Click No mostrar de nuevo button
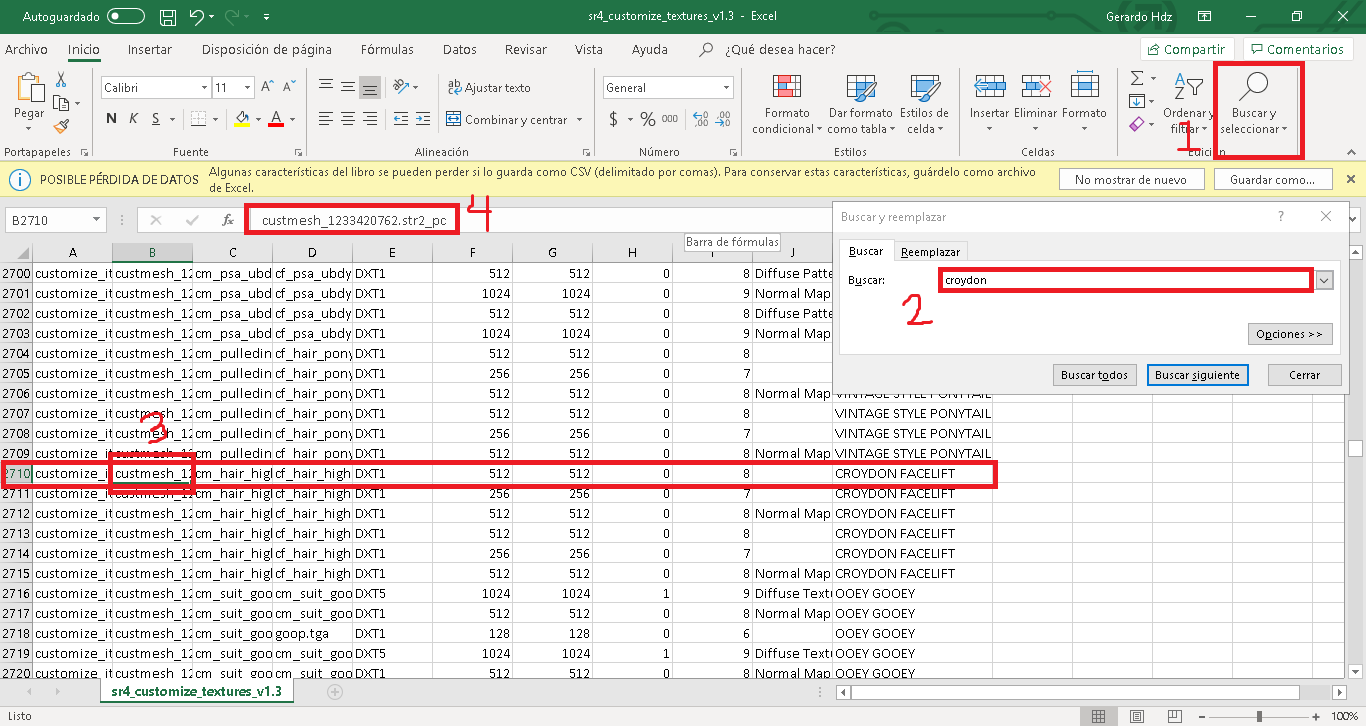The width and height of the screenshot is (1366, 726). point(1130,179)
